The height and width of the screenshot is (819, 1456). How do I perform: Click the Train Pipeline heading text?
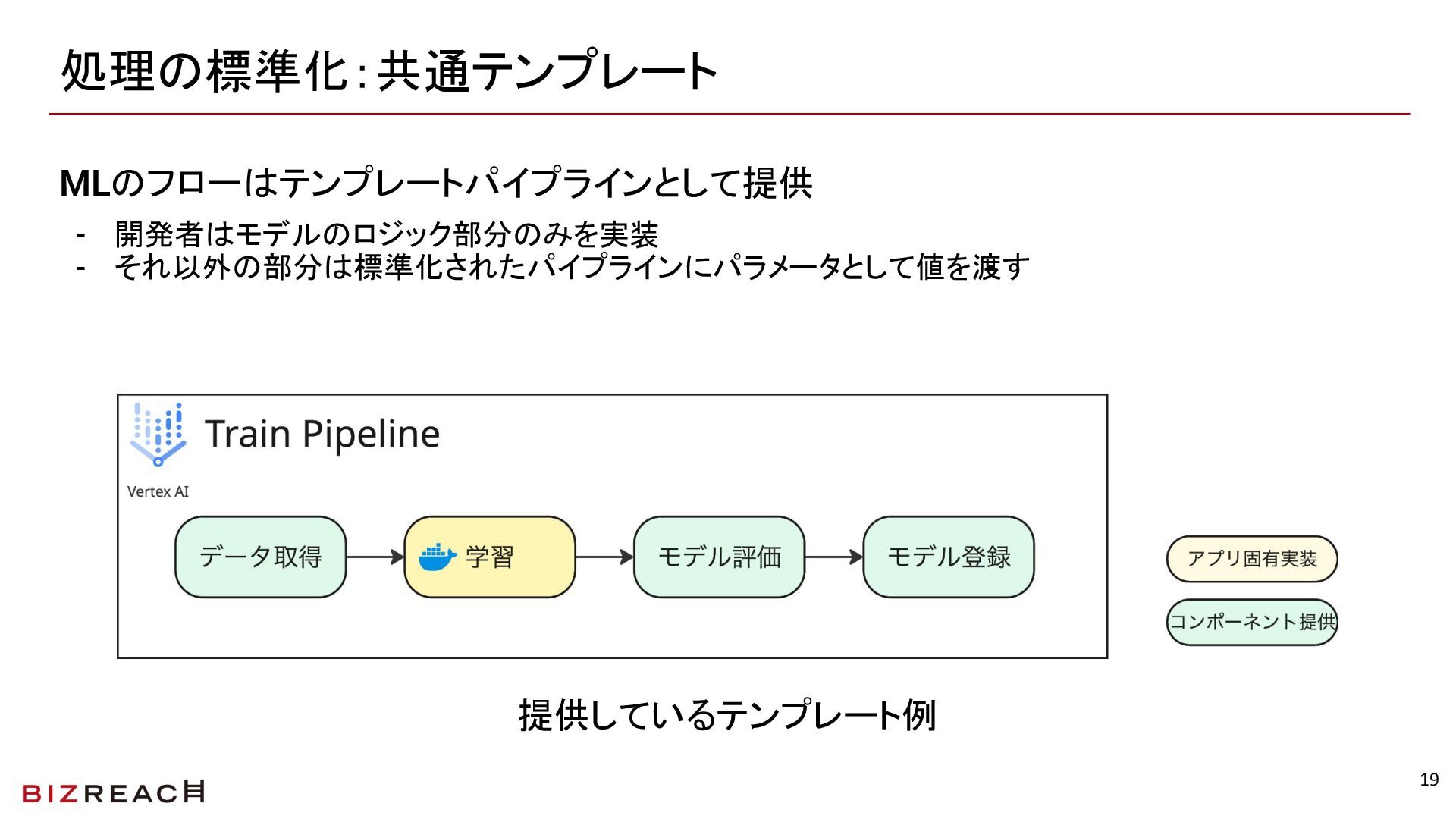click(322, 435)
